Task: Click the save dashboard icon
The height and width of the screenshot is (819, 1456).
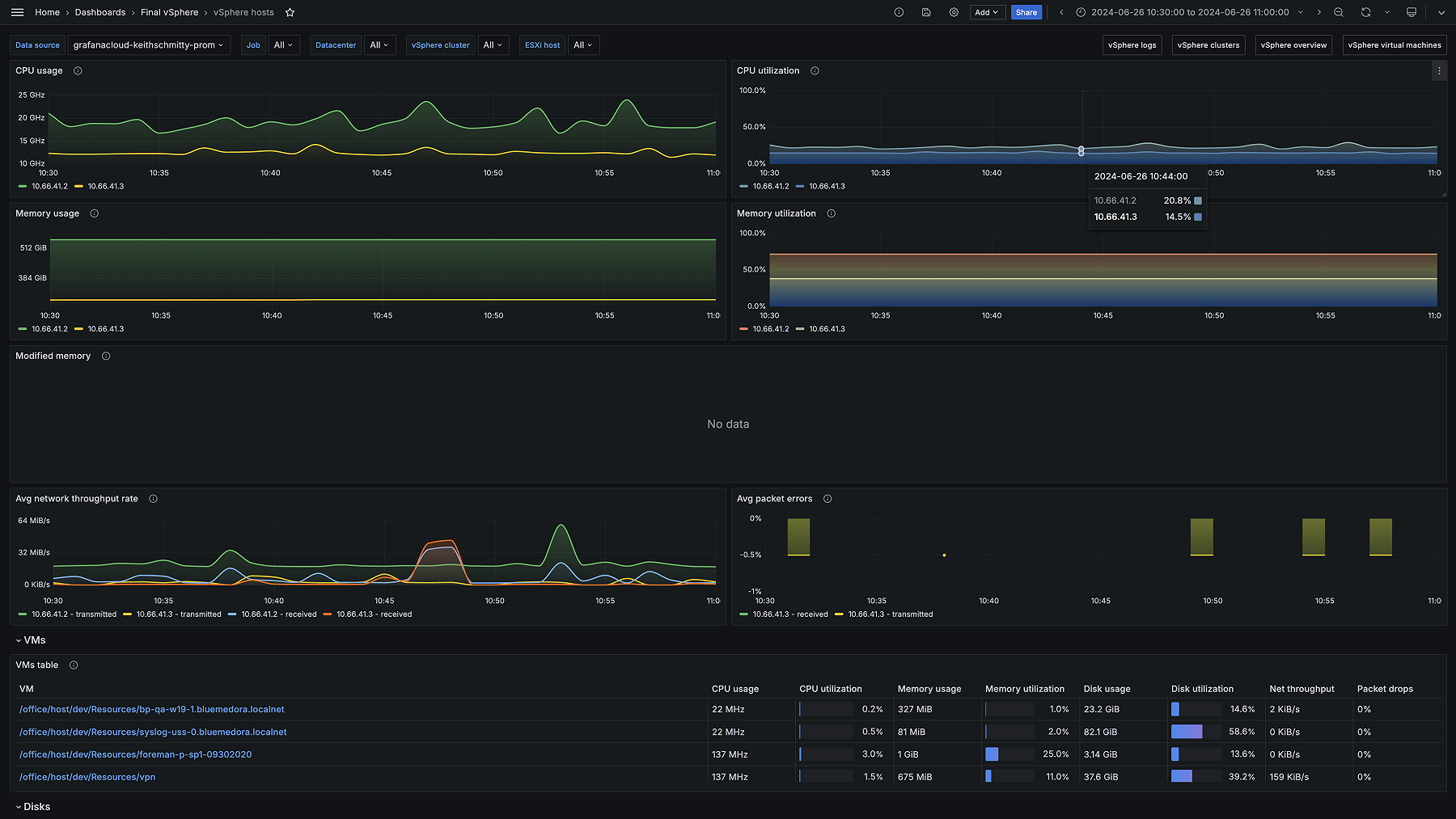Action: (926, 12)
